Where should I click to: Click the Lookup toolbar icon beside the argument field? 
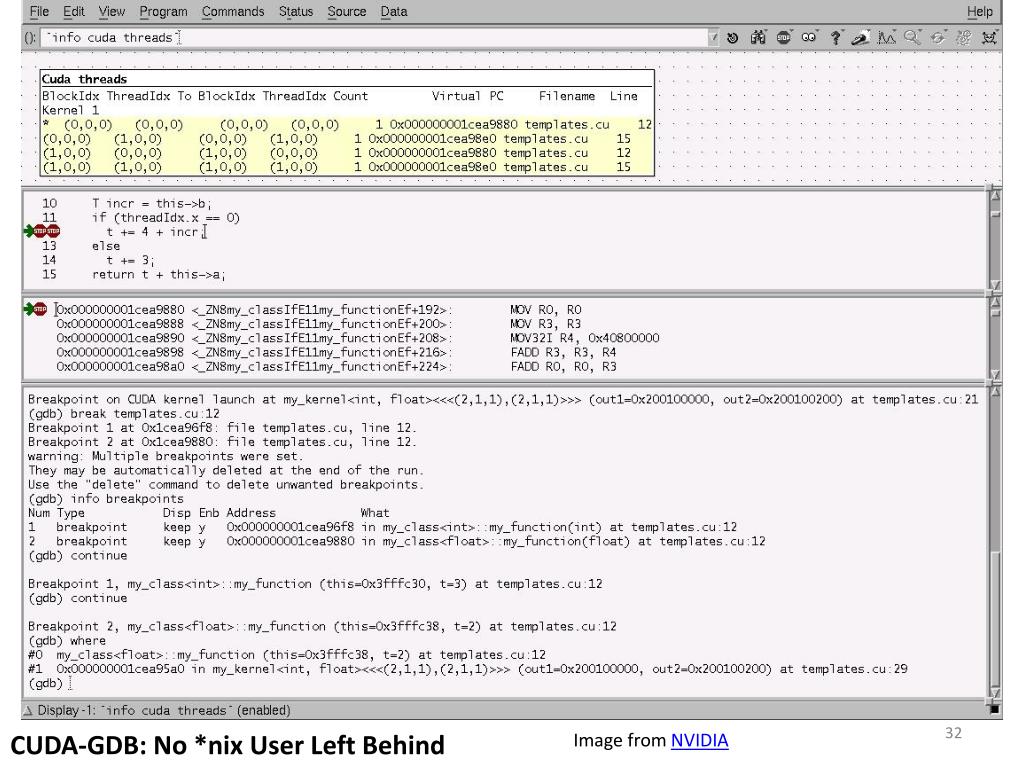coord(733,38)
